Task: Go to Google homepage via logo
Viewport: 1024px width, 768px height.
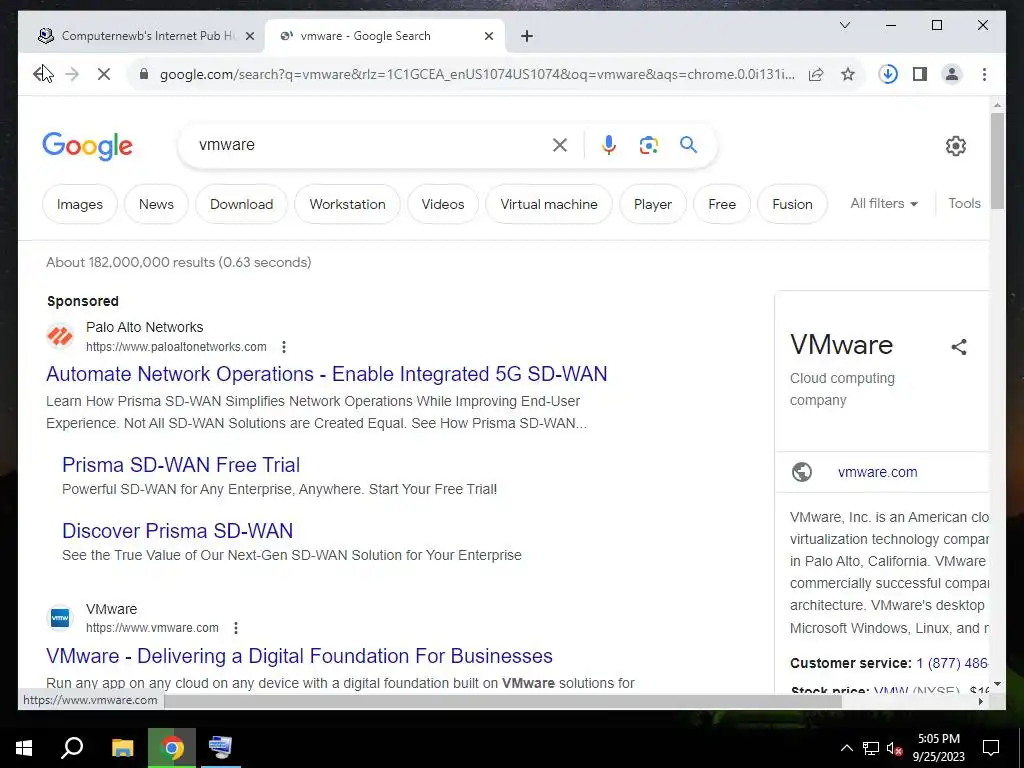Action: click(x=88, y=146)
